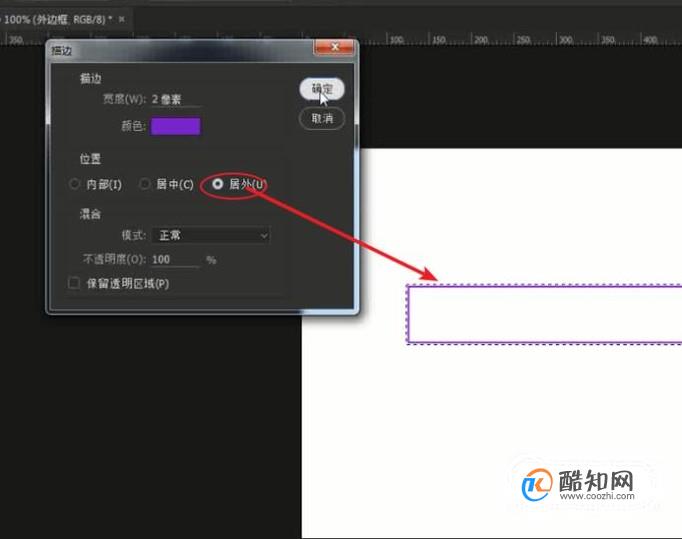The height and width of the screenshot is (539, 682).
Task: Select the 居中(C) position radio button
Action: [144, 184]
